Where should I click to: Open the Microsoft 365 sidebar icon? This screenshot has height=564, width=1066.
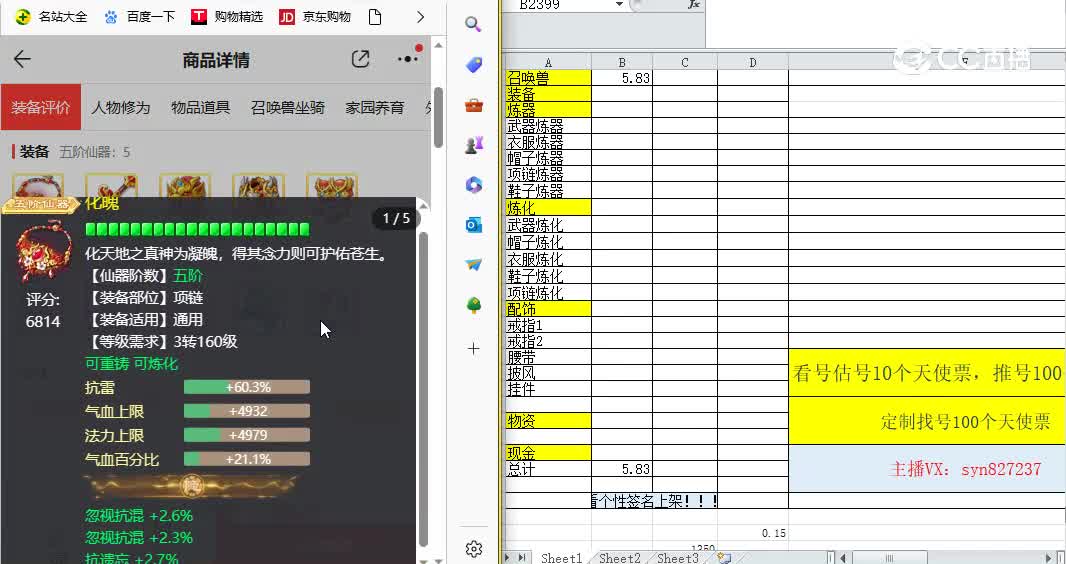(474, 185)
